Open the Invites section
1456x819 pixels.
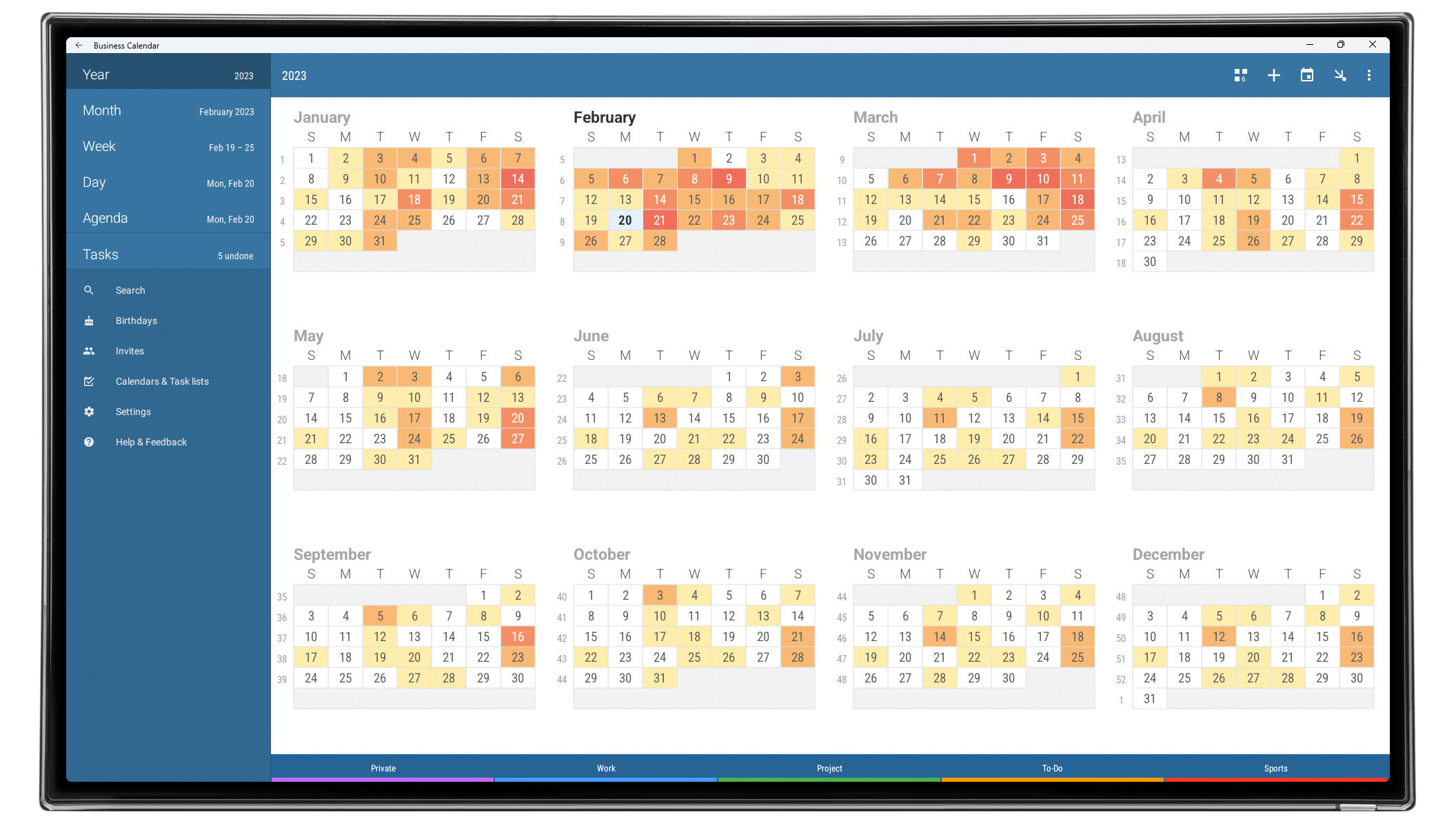130,351
